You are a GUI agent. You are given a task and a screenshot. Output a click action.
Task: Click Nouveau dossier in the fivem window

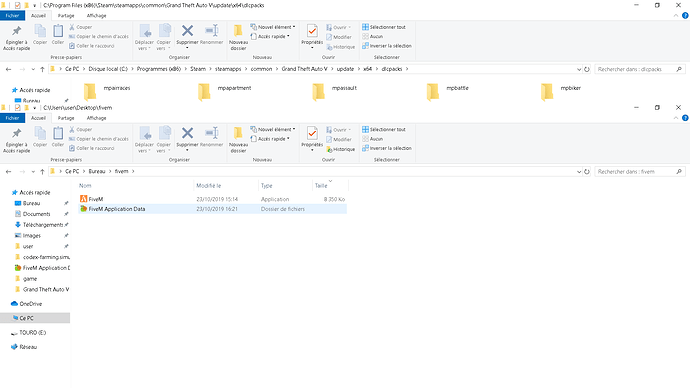(x=238, y=139)
